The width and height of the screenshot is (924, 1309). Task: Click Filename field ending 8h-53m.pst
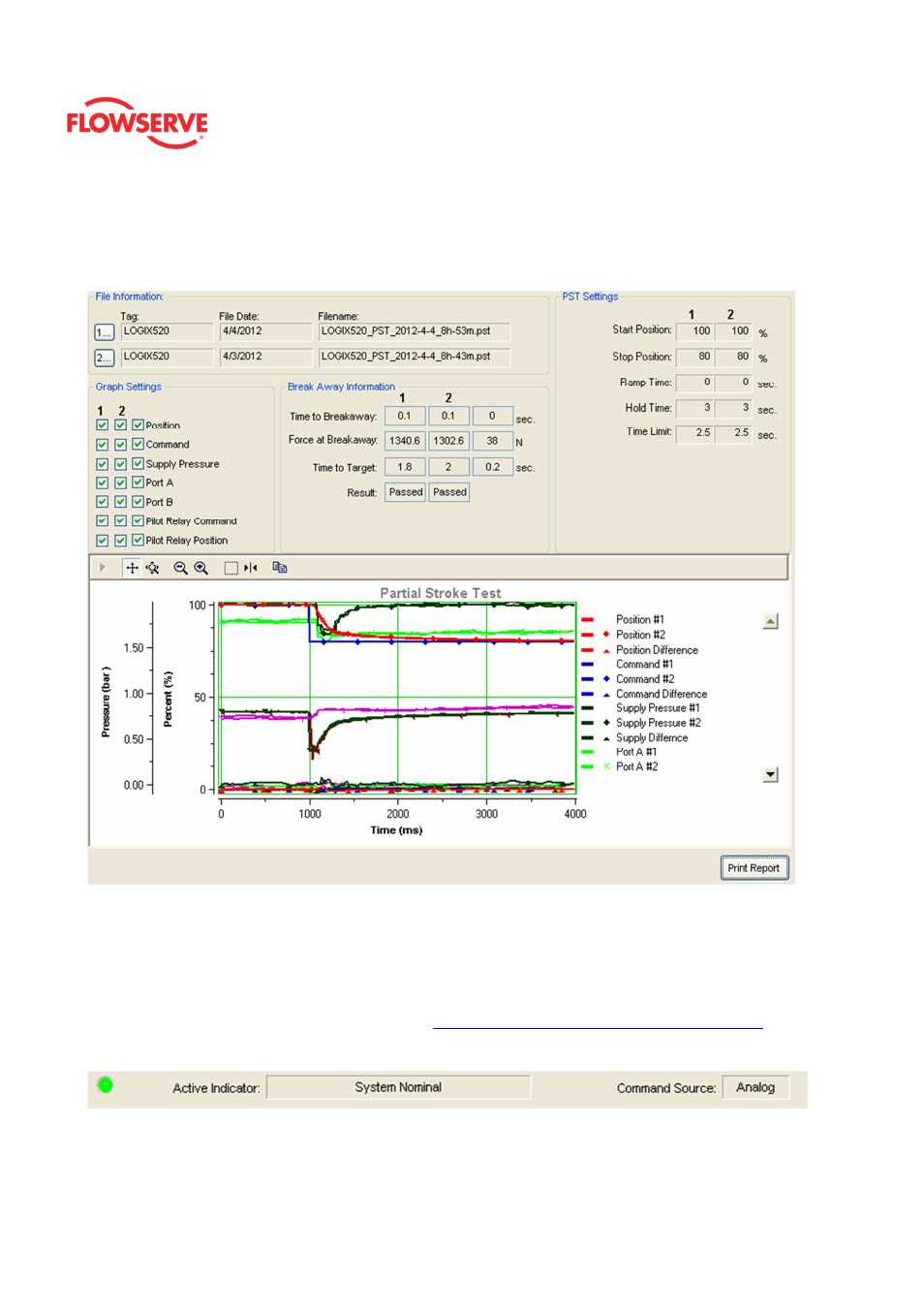point(414,331)
